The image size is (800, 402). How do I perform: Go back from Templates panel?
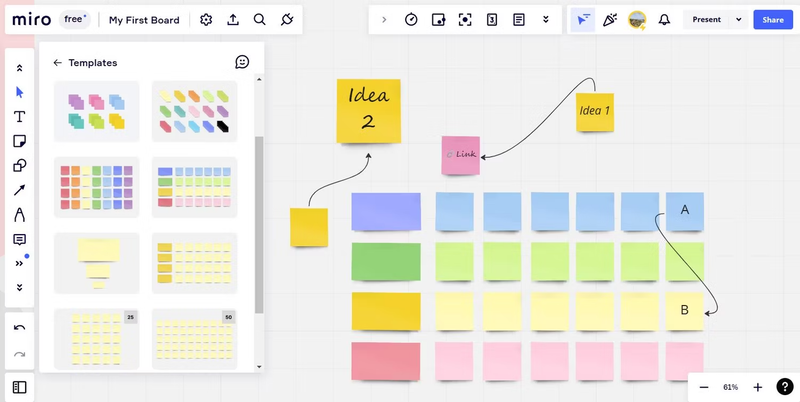pyautogui.click(x=57, y=63)
